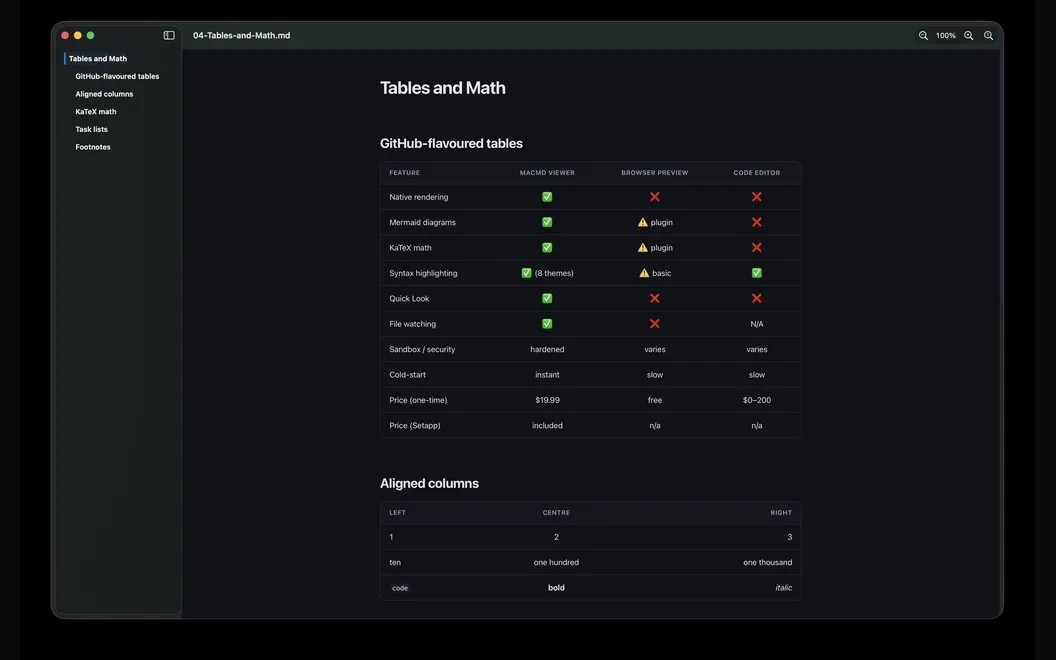The height and width of the screenshot is (660, 1056).
Task: Click the File watching row label
Action: 412,324
